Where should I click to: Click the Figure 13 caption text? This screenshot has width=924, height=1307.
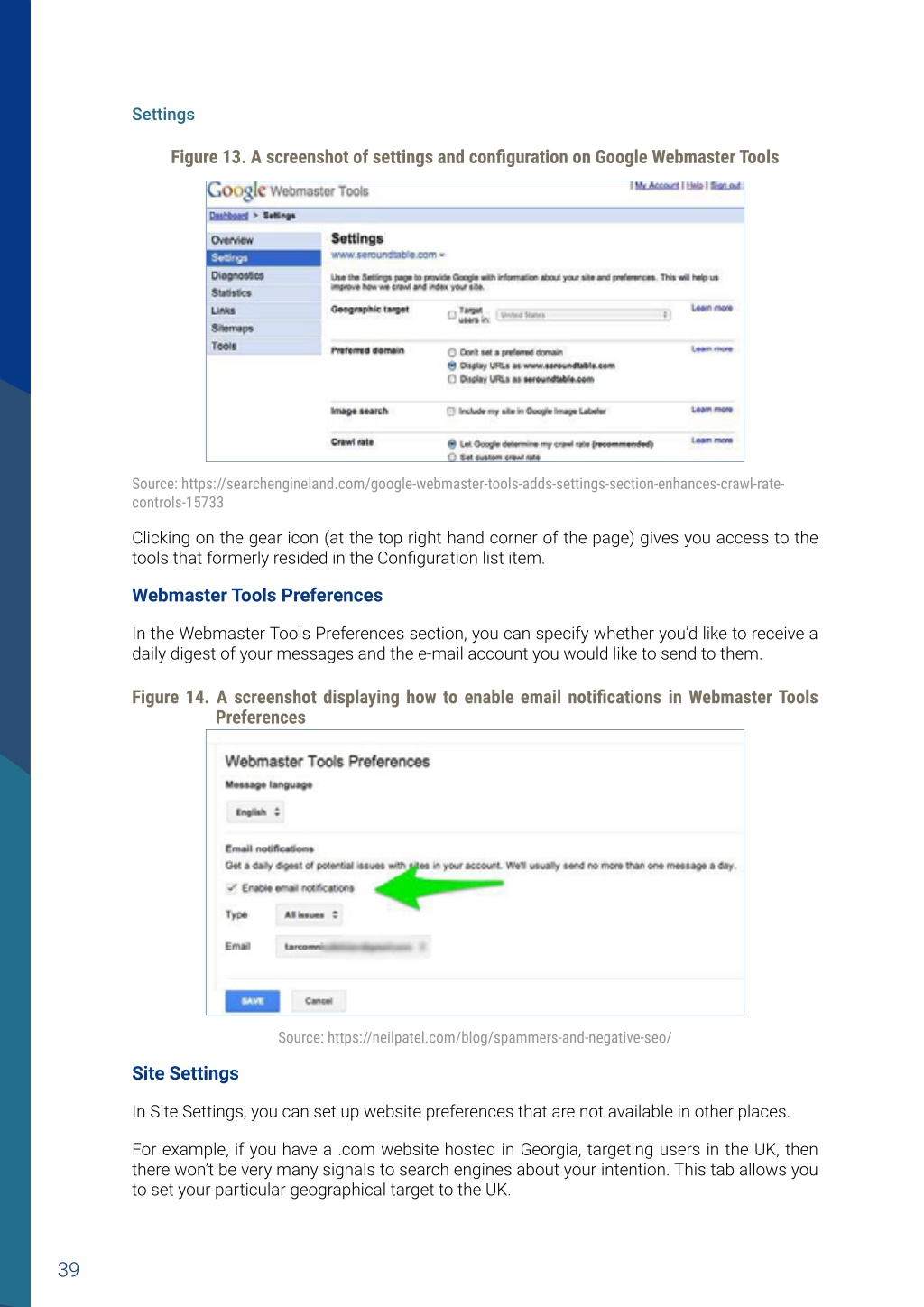475,157
